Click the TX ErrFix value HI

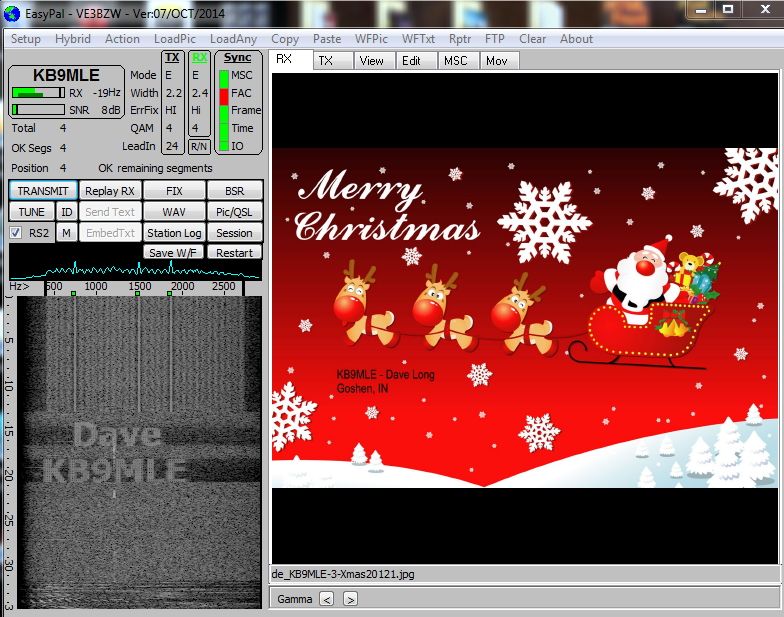[x=170, y=110]
